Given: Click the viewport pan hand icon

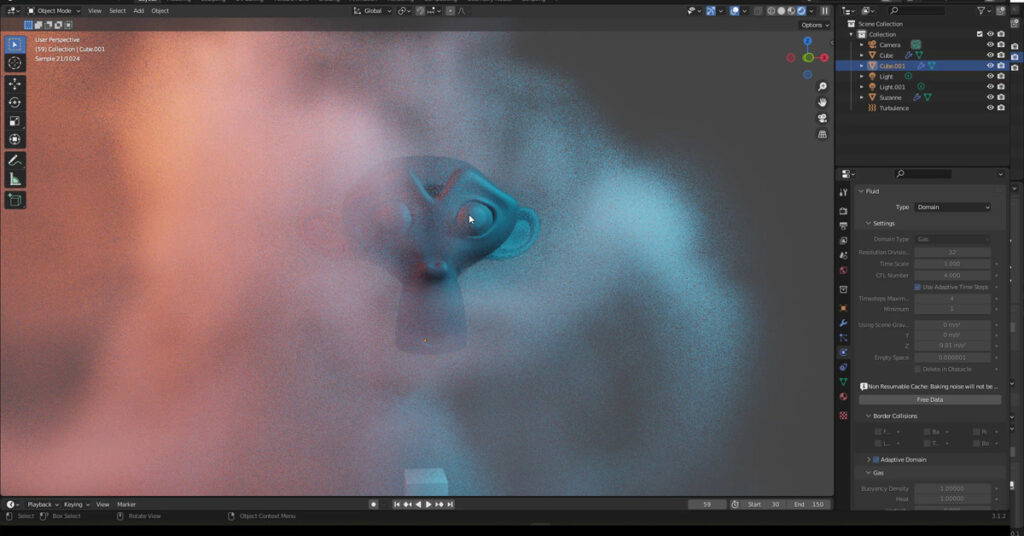Looking at the screenshot, I should pyautogui.click(x=822, y=102).
